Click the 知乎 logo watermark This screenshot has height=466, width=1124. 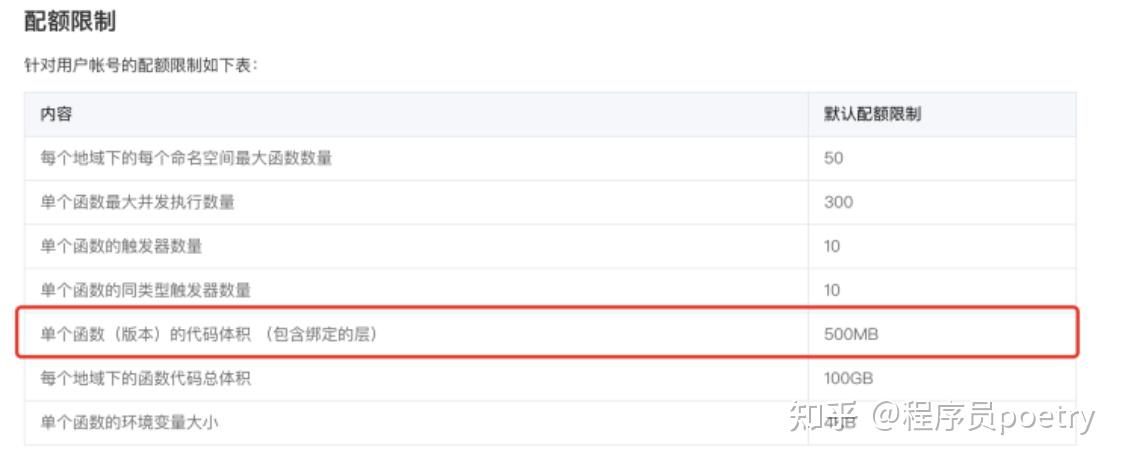coord(825,417)
